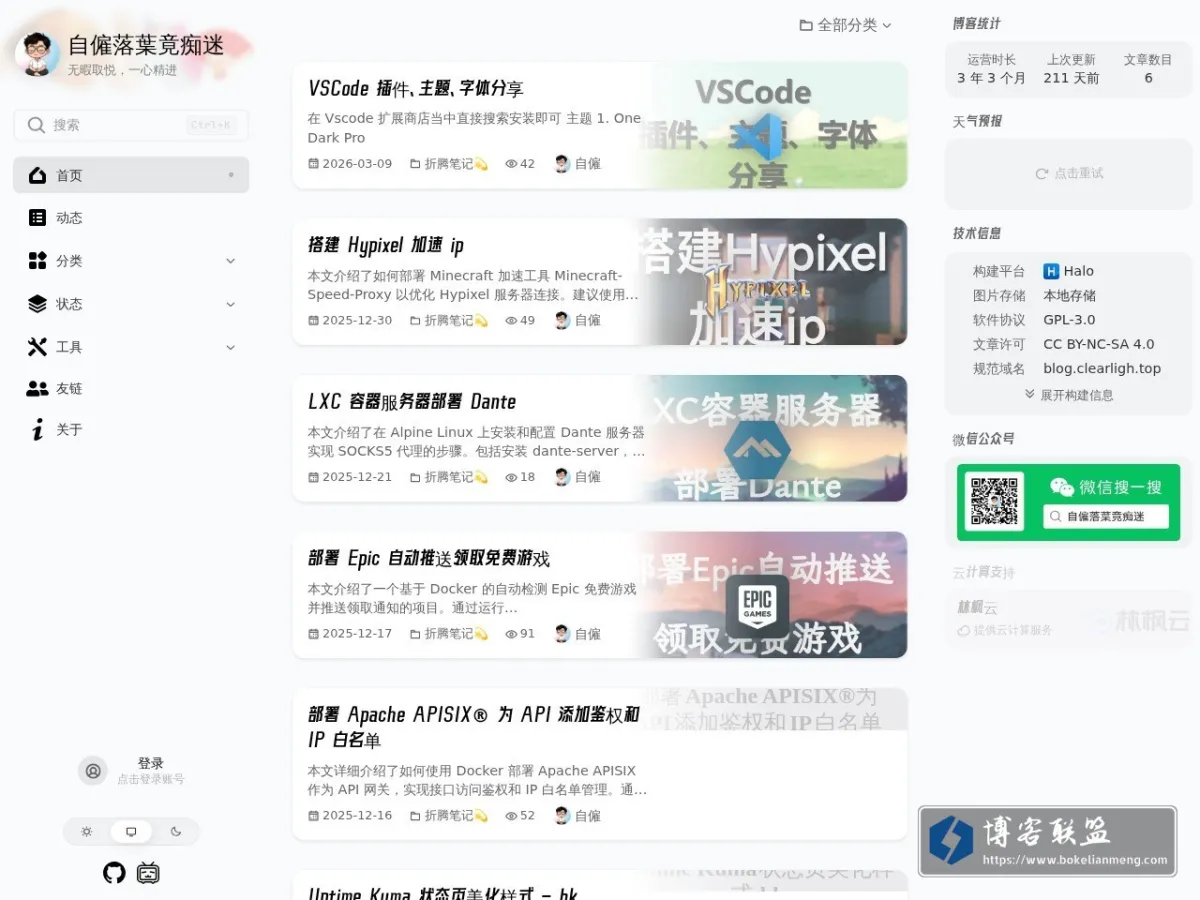
Task: Open the 工具 menu item
Action: coord(131,347)
